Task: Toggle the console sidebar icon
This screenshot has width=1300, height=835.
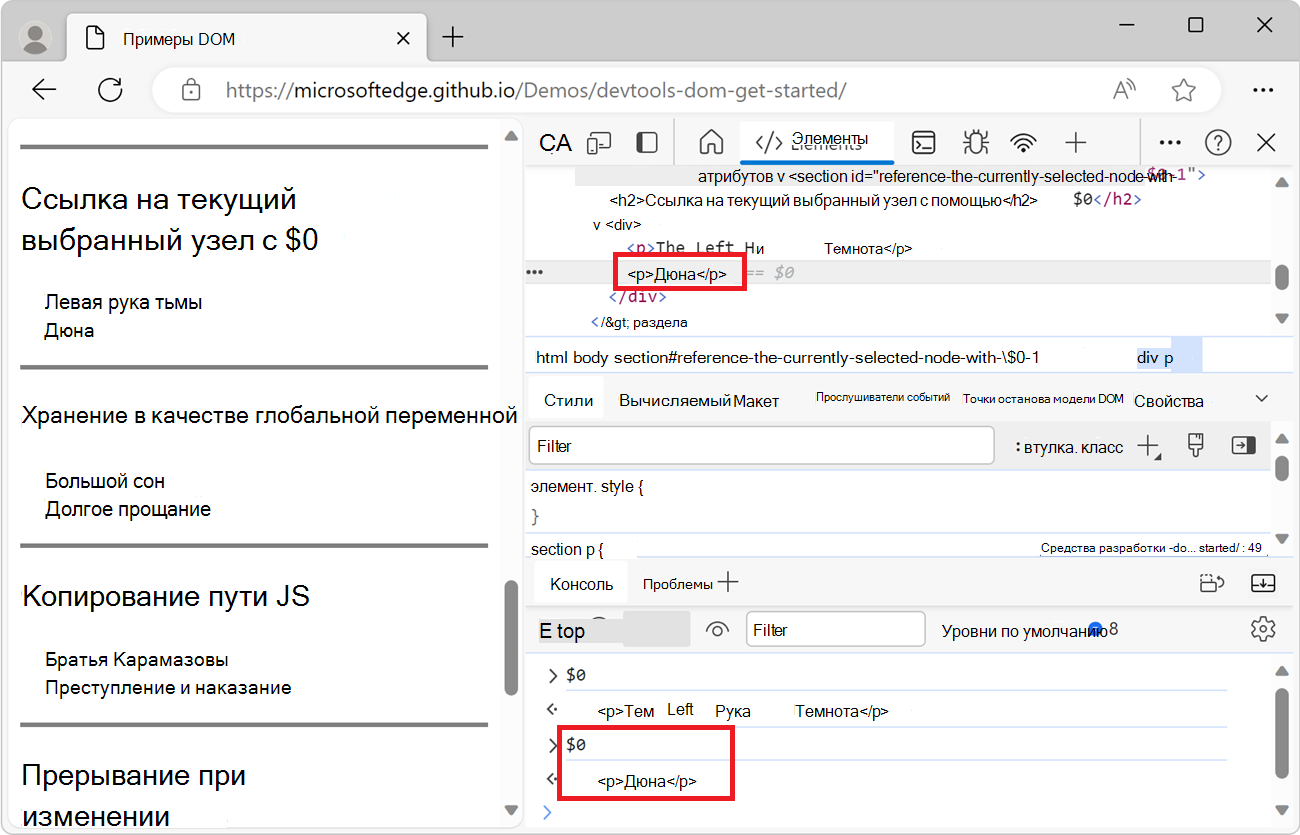Action: click(x=546, y=630)
